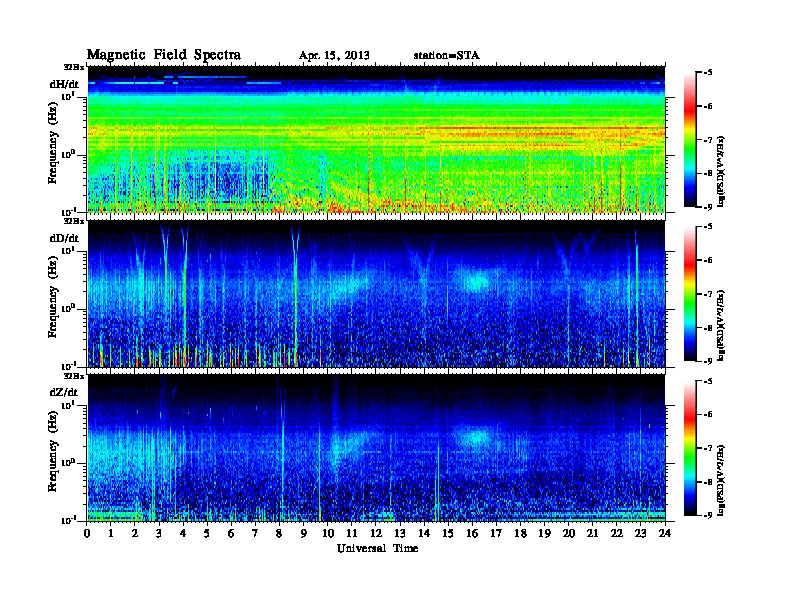Click hour 12 on the Universal Time axis
This screenshot has height=612, width=792.
[x=376, y=533]
